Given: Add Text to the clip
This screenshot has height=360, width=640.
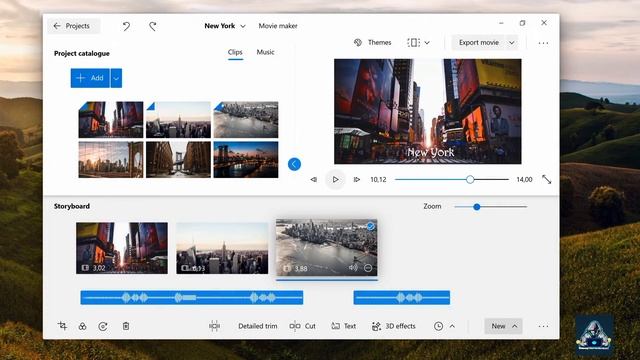Looking at the screenshot, I should 344,326.
